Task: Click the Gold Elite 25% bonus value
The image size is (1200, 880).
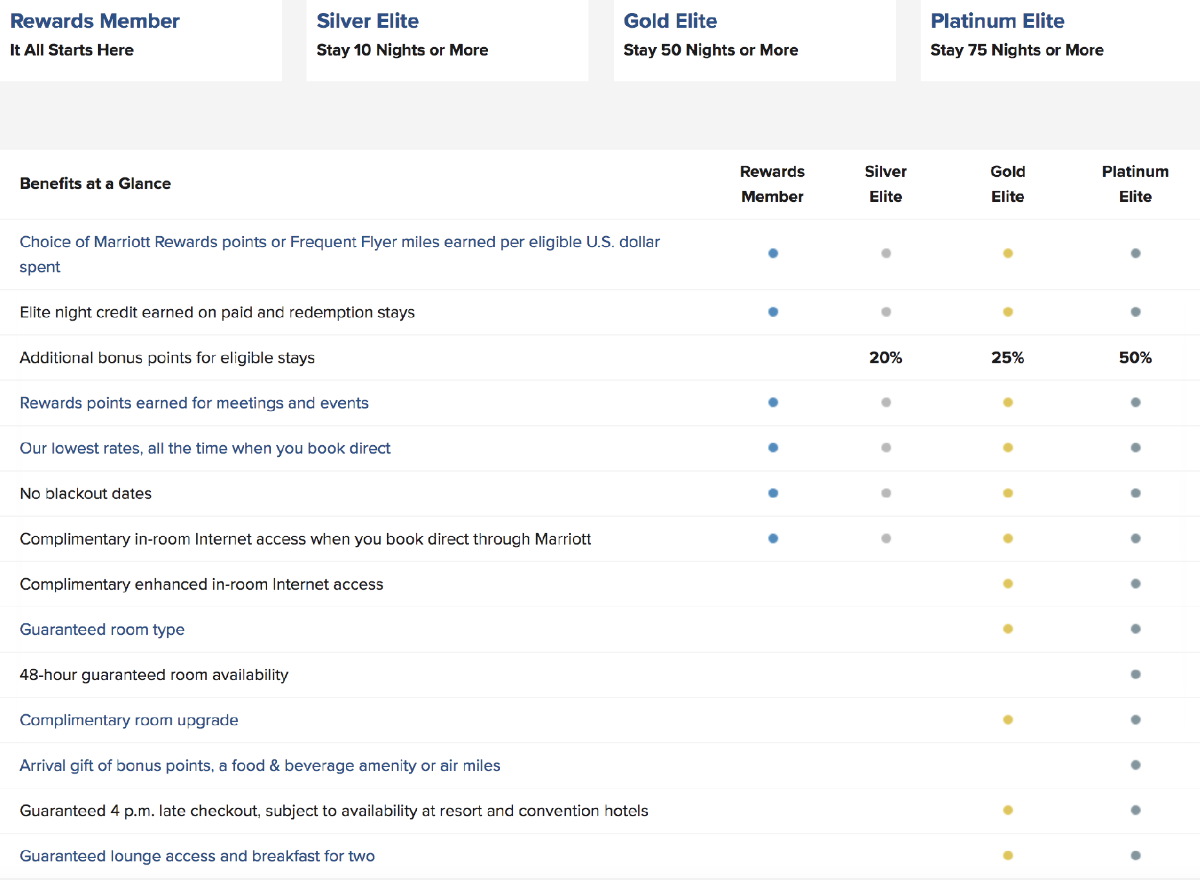Action: 1008,357
